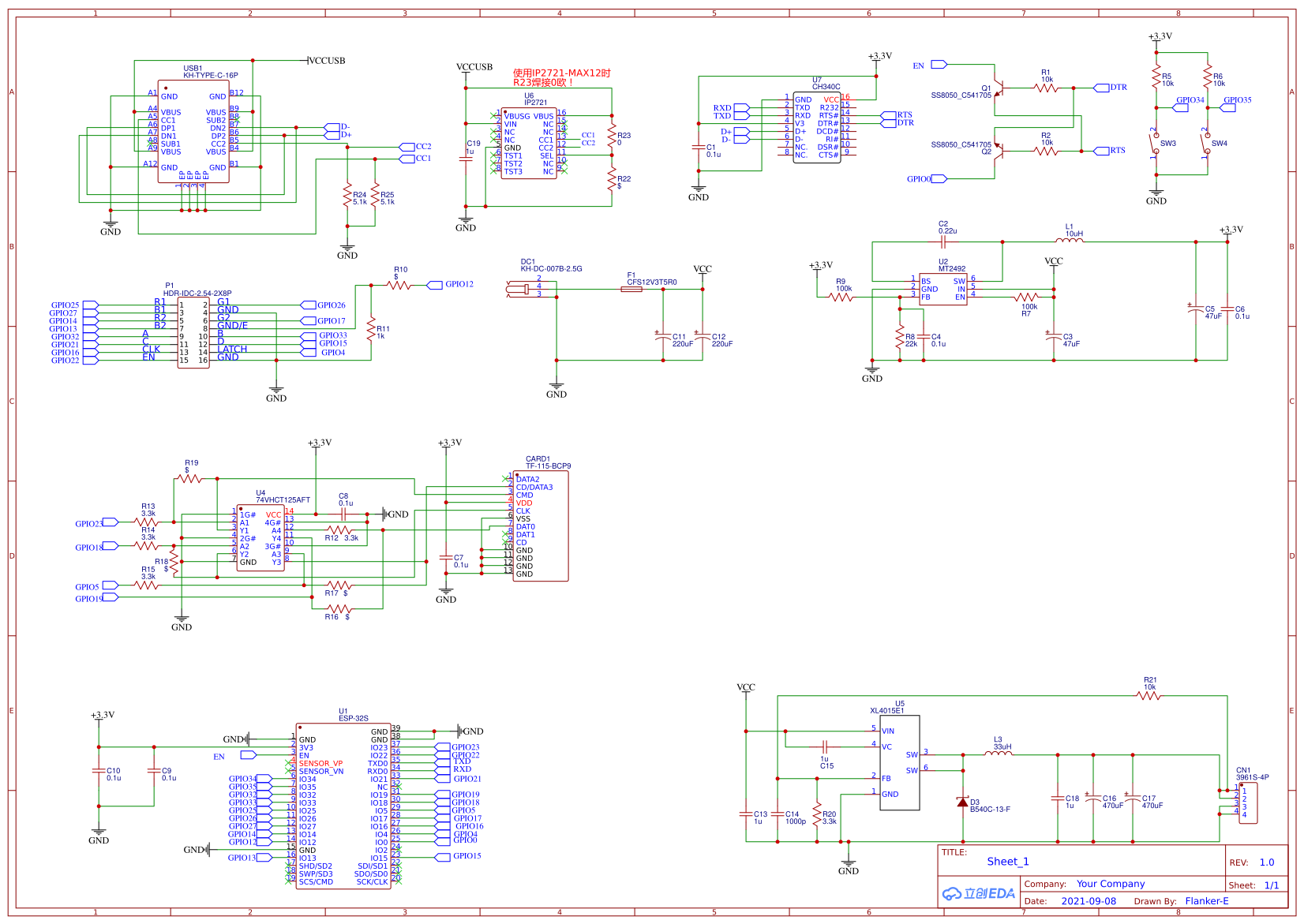Click the date 2021-09-08 field
The height and width of the screenshot is (924, 1304).
1088,901
